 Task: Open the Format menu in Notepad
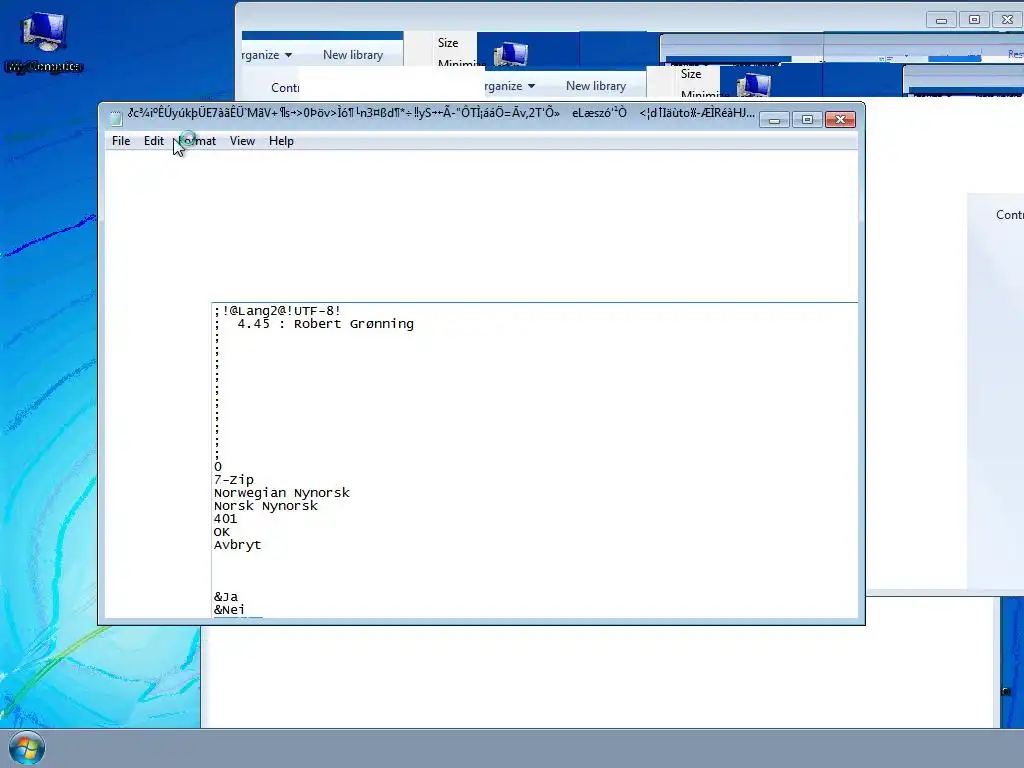pyautogui.click(x=197, y=141)
